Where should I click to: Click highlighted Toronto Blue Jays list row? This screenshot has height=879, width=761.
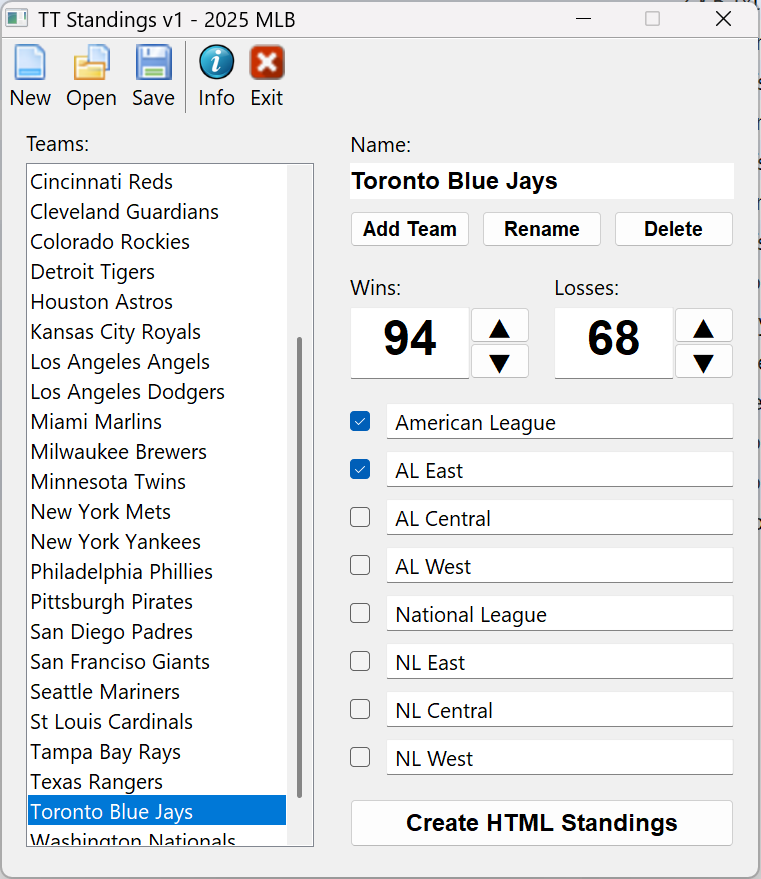tap(157, 811)
